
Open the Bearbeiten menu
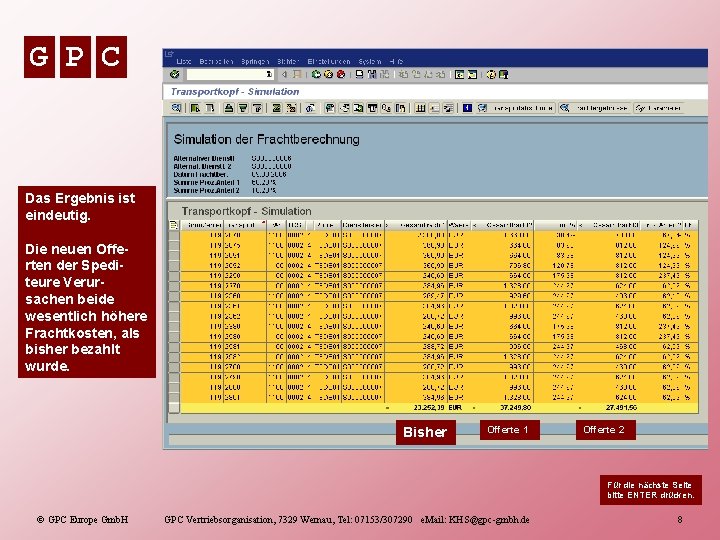coord(216,61)
